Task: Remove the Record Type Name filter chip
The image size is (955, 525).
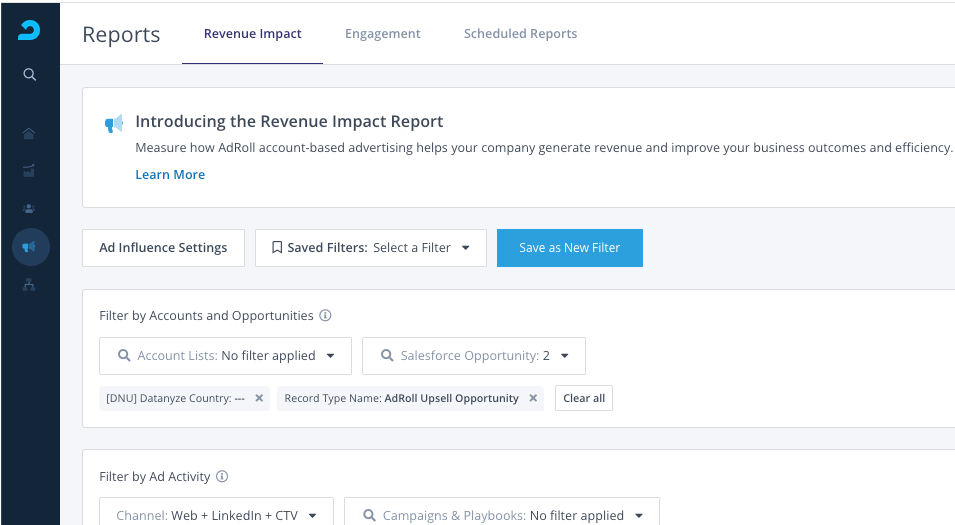Action: pos(533,398)
